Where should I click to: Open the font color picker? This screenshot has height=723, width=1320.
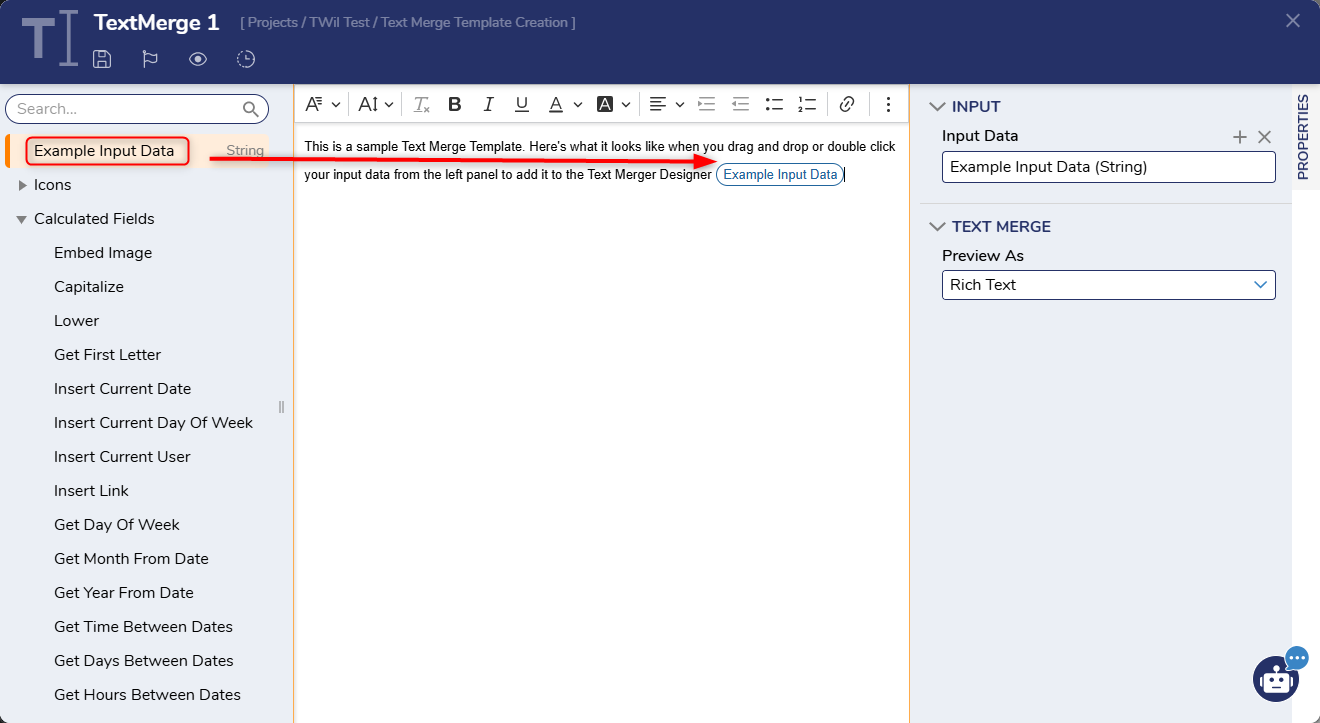point(556,104)
